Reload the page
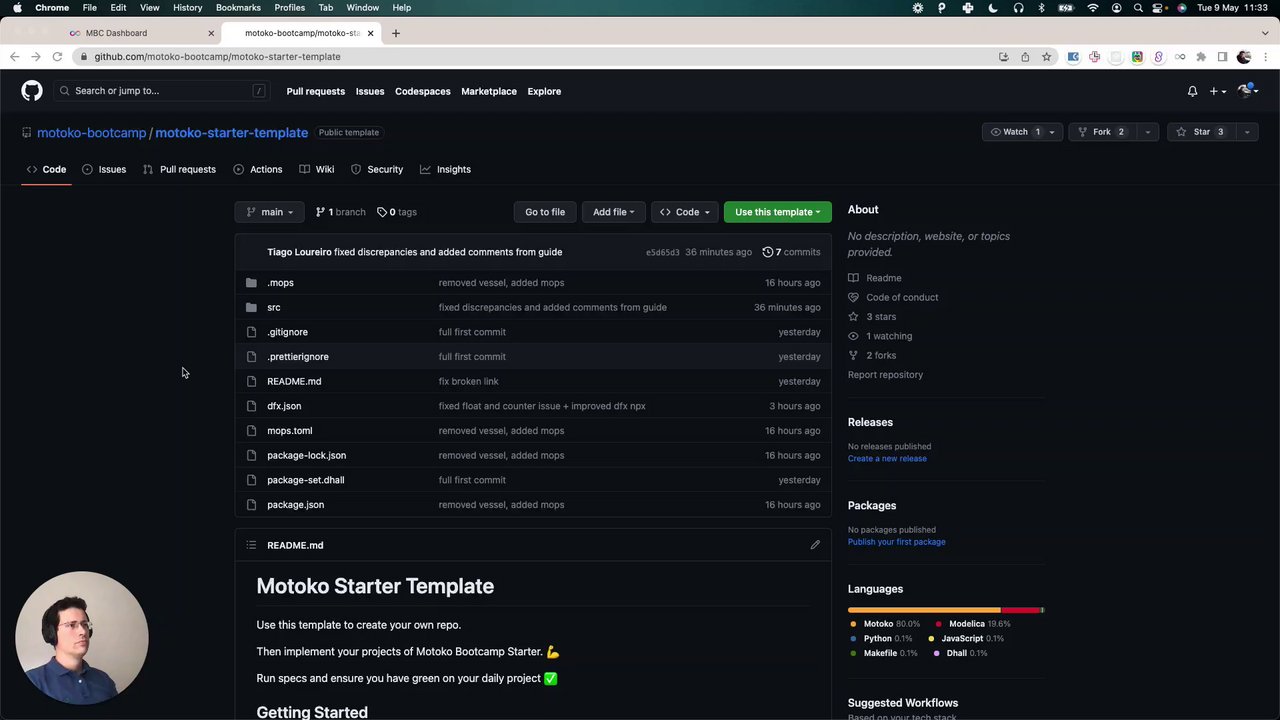This screenshot has height=720, width=1280. pyautogui.click(x=56, y=57)
